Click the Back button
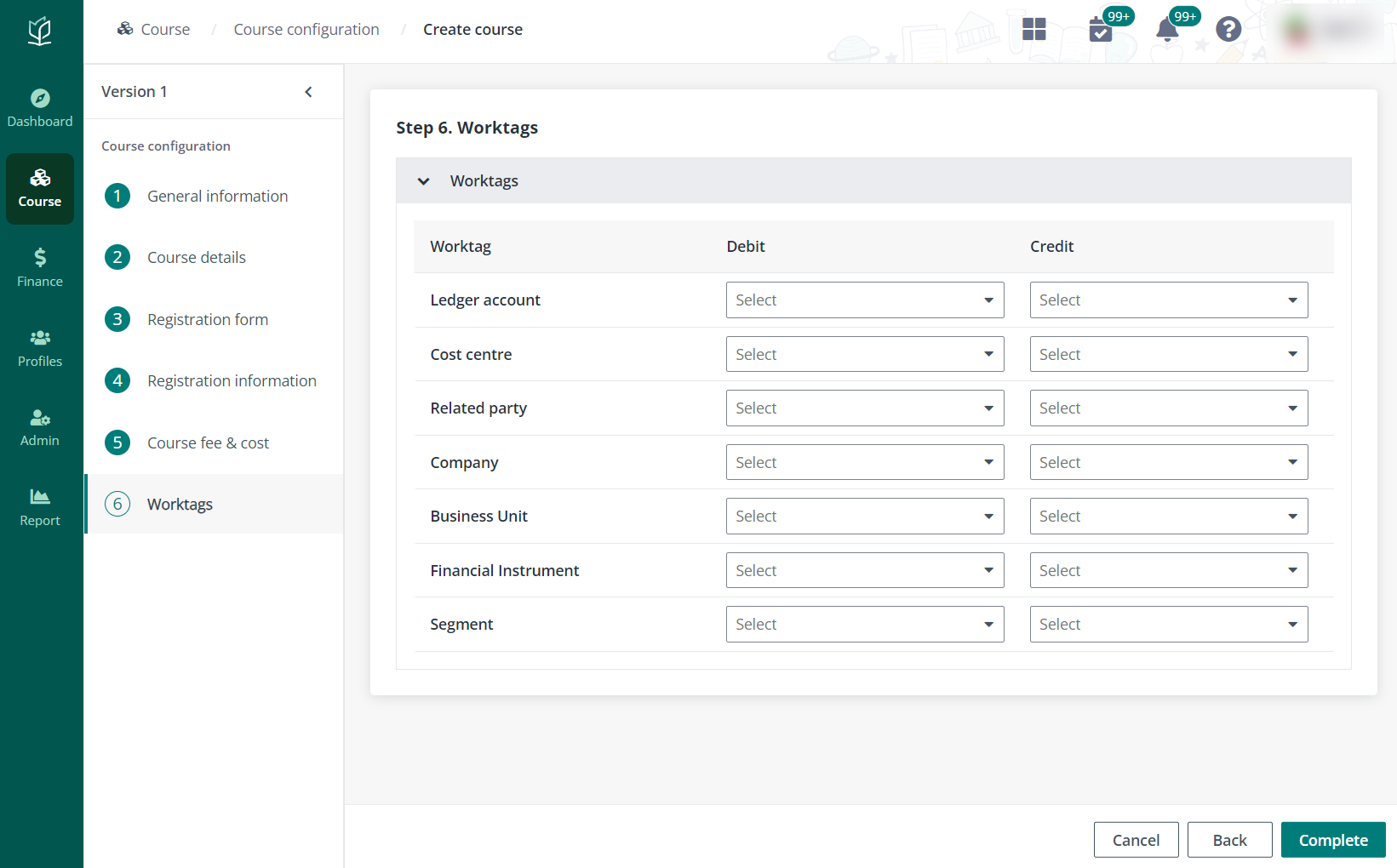 [1229, 840]
